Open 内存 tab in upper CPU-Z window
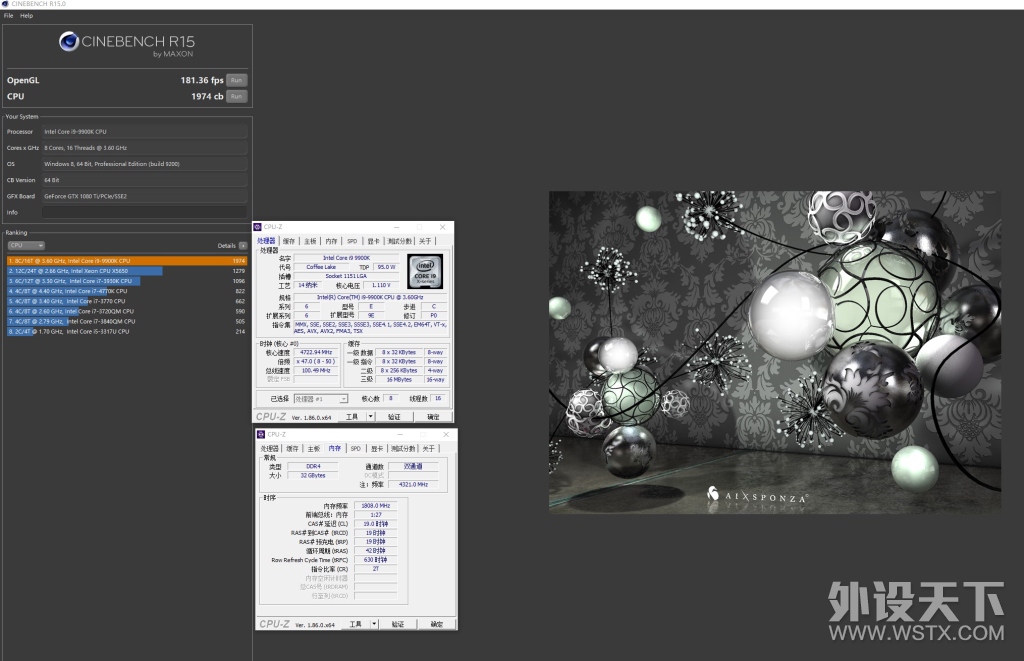The width and height of the screenshot is (1024, 661). tap(331, 241)
